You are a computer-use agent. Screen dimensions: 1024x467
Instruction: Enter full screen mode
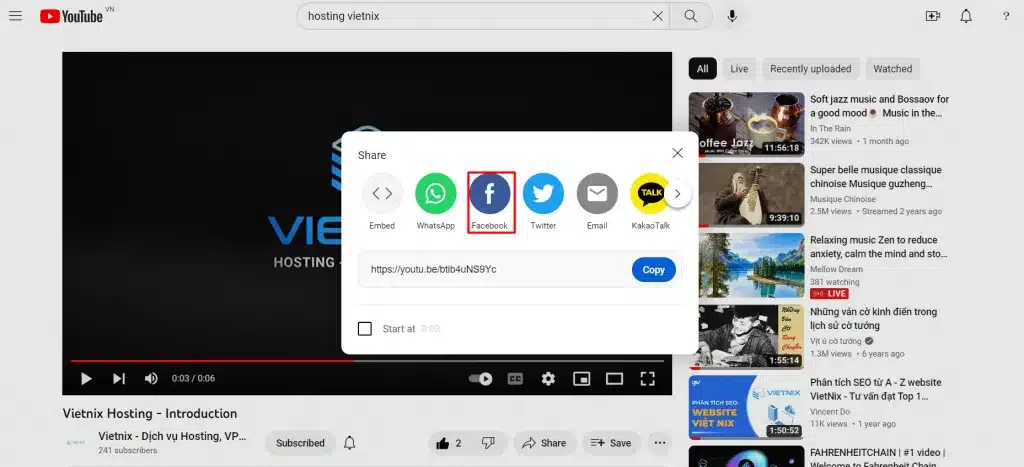[647, 378]
